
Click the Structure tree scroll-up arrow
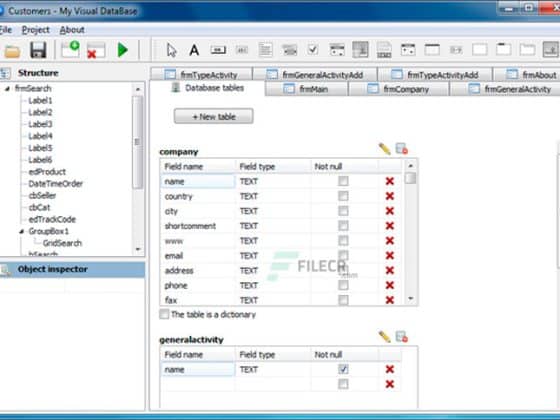tap(138, 89)
